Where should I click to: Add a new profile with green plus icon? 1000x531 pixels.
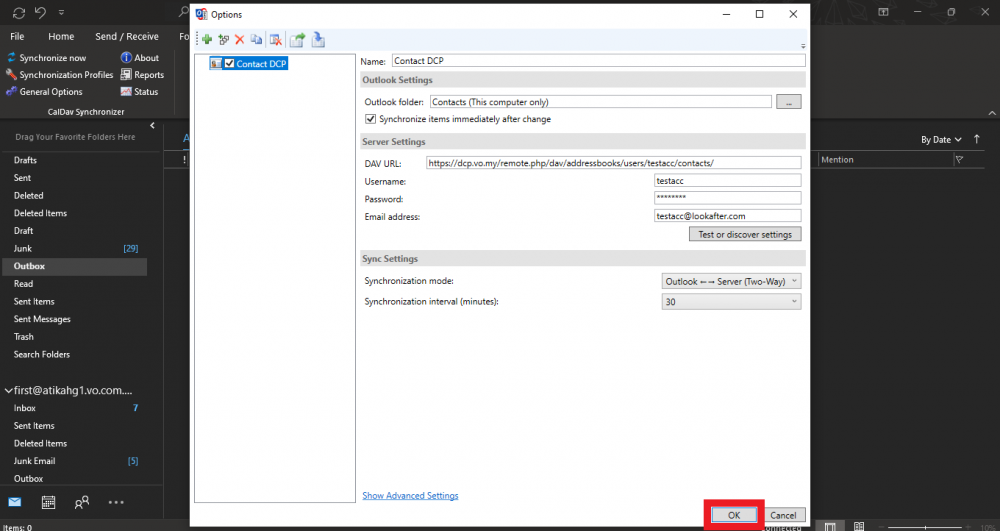[x=207, y=40]
